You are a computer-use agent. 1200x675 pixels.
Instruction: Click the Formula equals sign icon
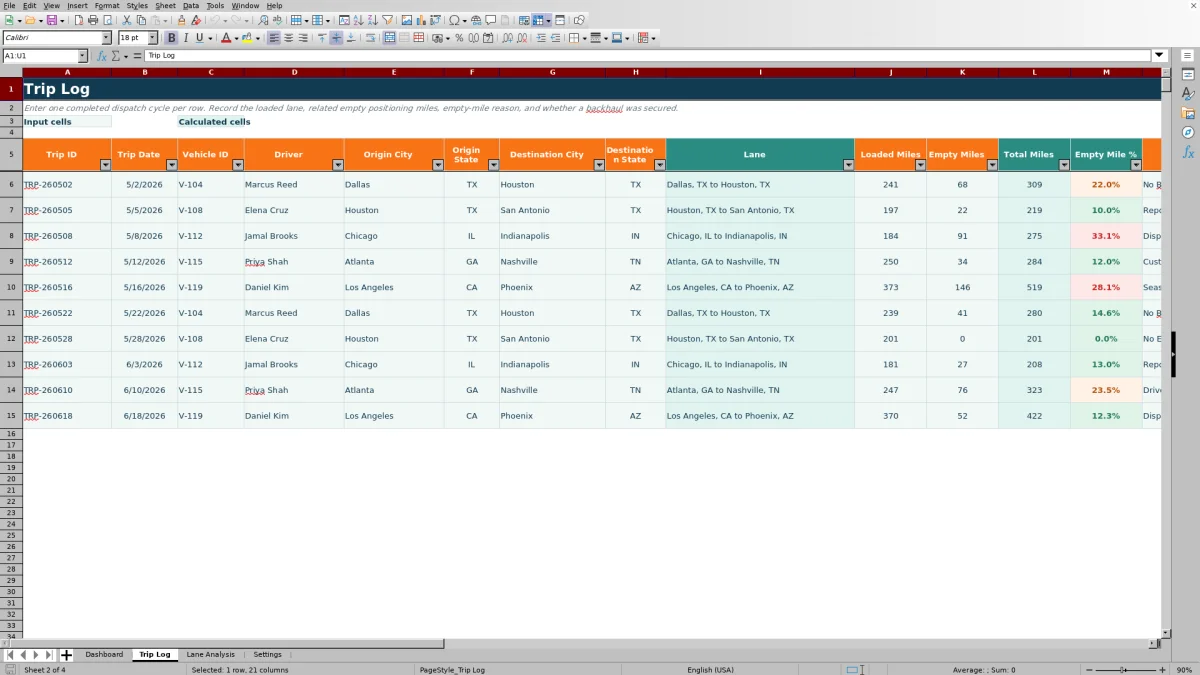click(x=138, y=56)
